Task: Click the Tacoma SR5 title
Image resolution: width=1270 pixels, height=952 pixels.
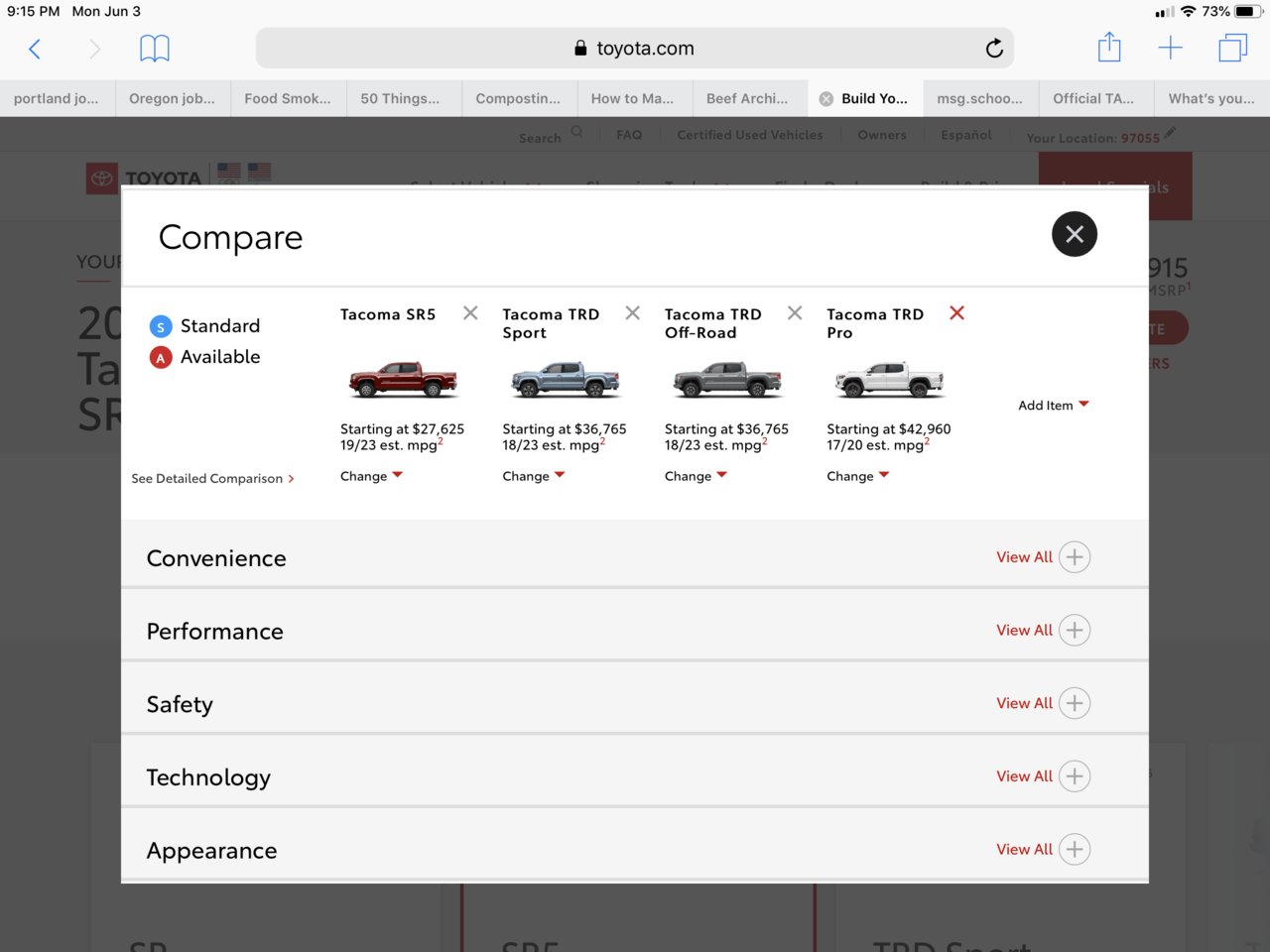Action: coord(388,314)
